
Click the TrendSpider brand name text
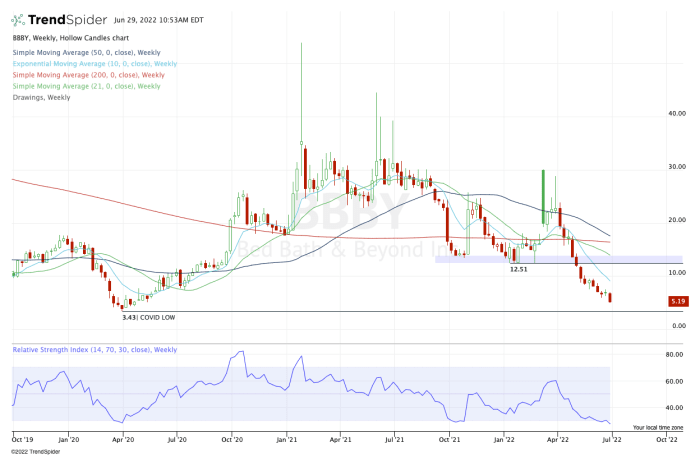(x=67, y=20)
